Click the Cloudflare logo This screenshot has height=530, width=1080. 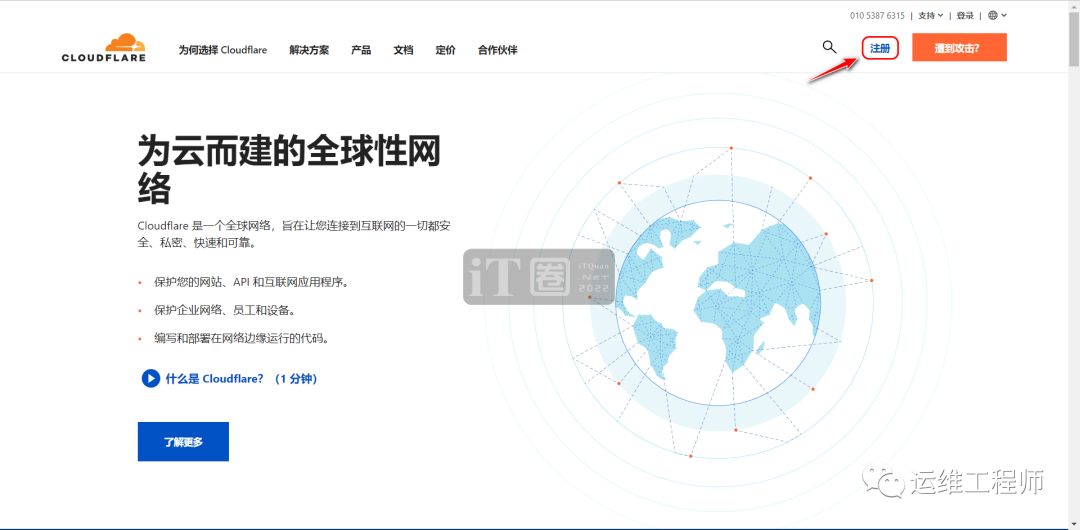pos(103,48)
